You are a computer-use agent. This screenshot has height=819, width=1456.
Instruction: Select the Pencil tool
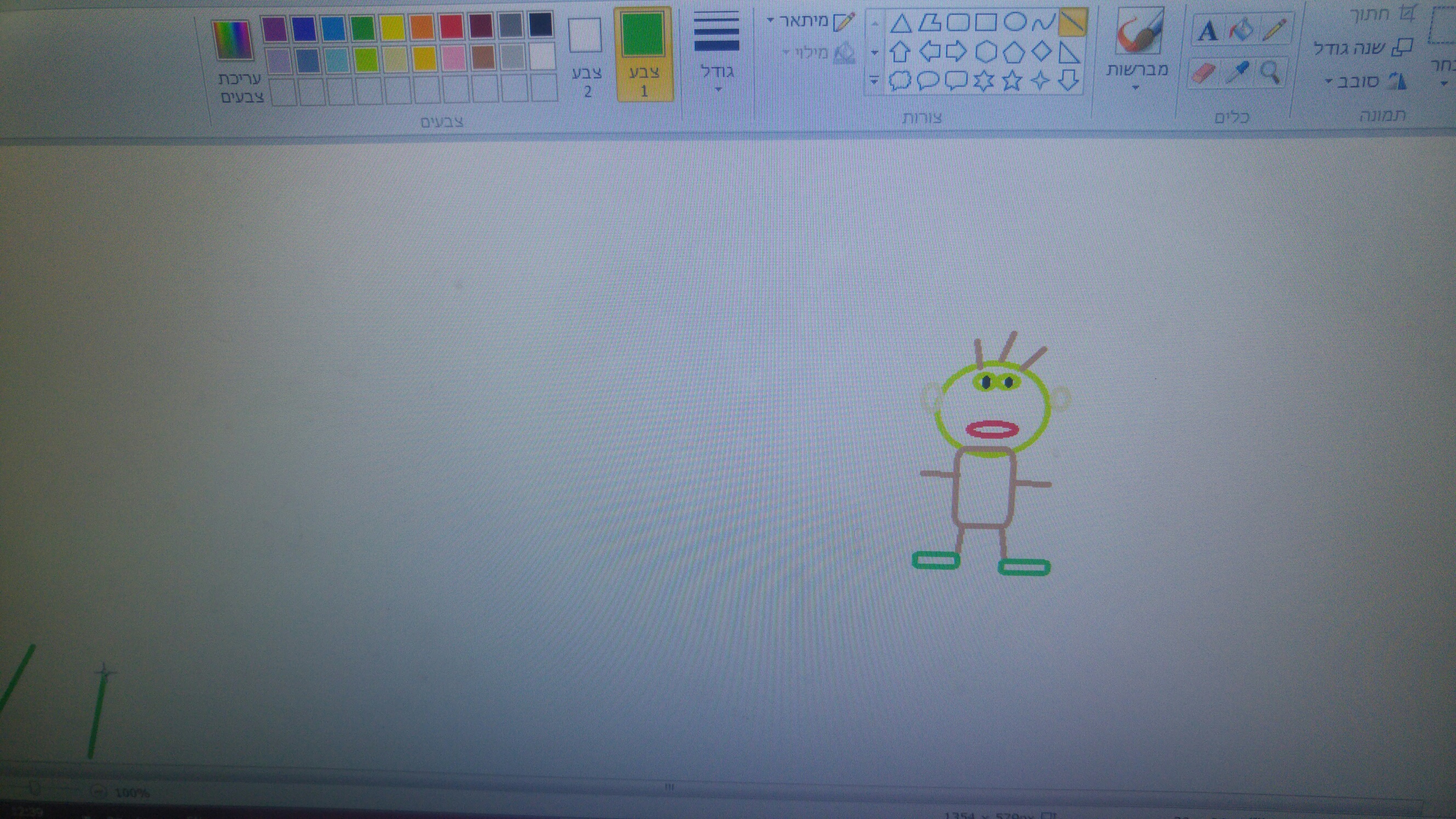[x=1273, y=30]
